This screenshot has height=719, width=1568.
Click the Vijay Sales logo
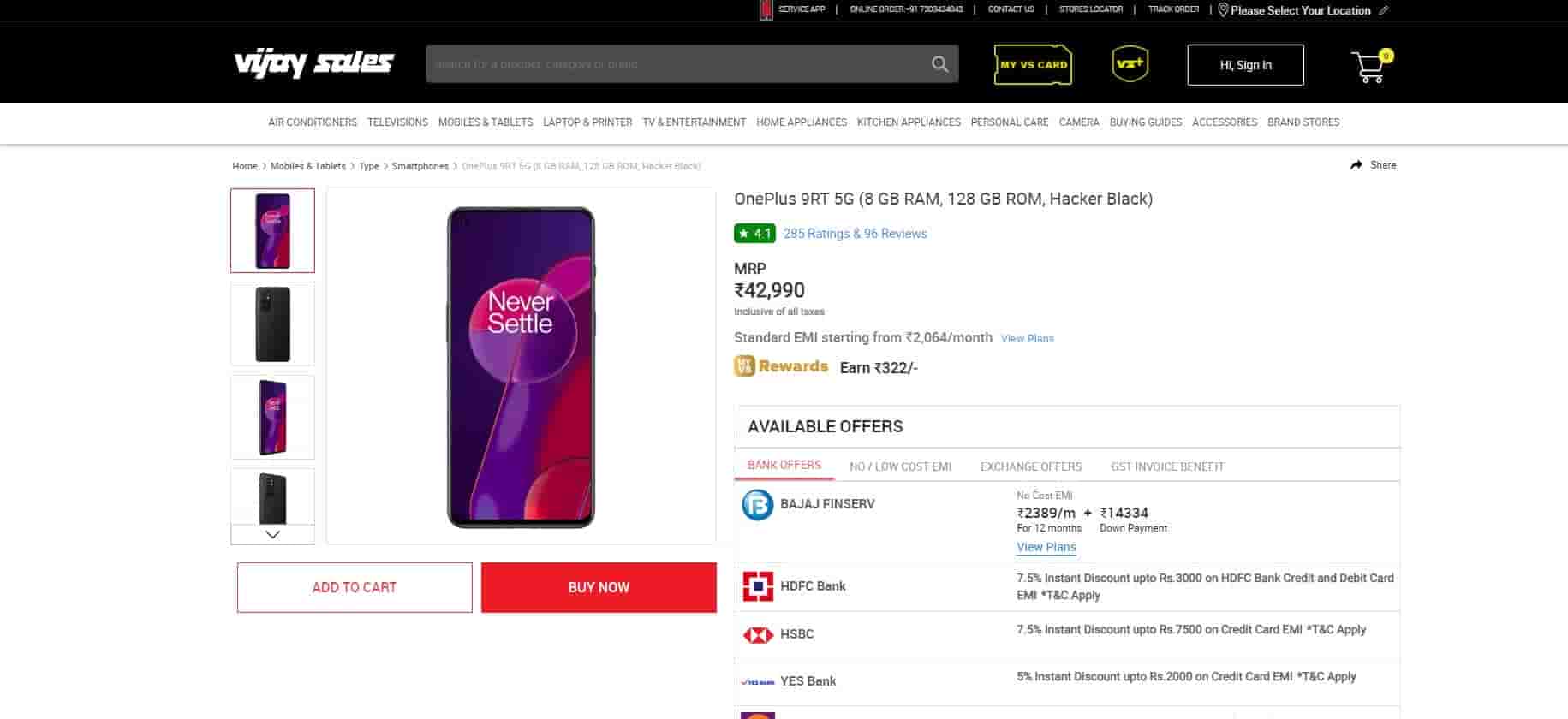pos(313,64)
